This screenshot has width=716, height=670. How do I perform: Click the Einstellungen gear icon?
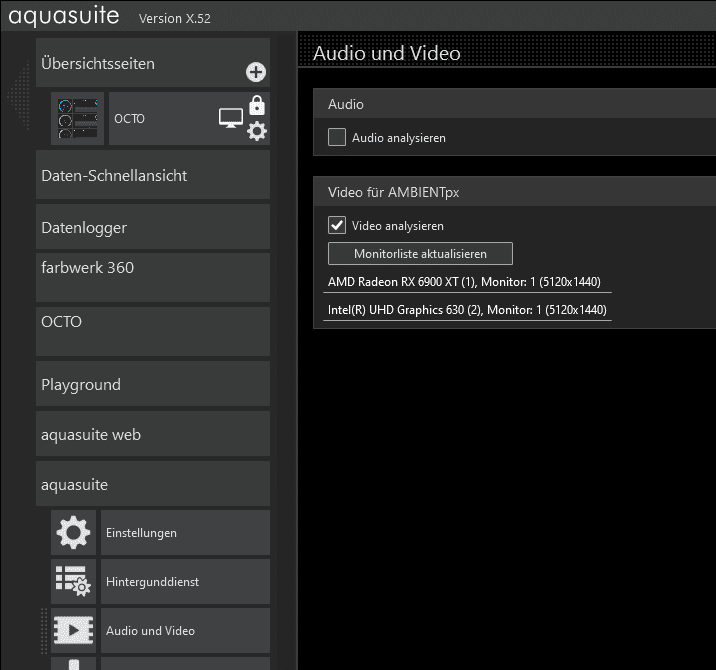tap(74, 533)
